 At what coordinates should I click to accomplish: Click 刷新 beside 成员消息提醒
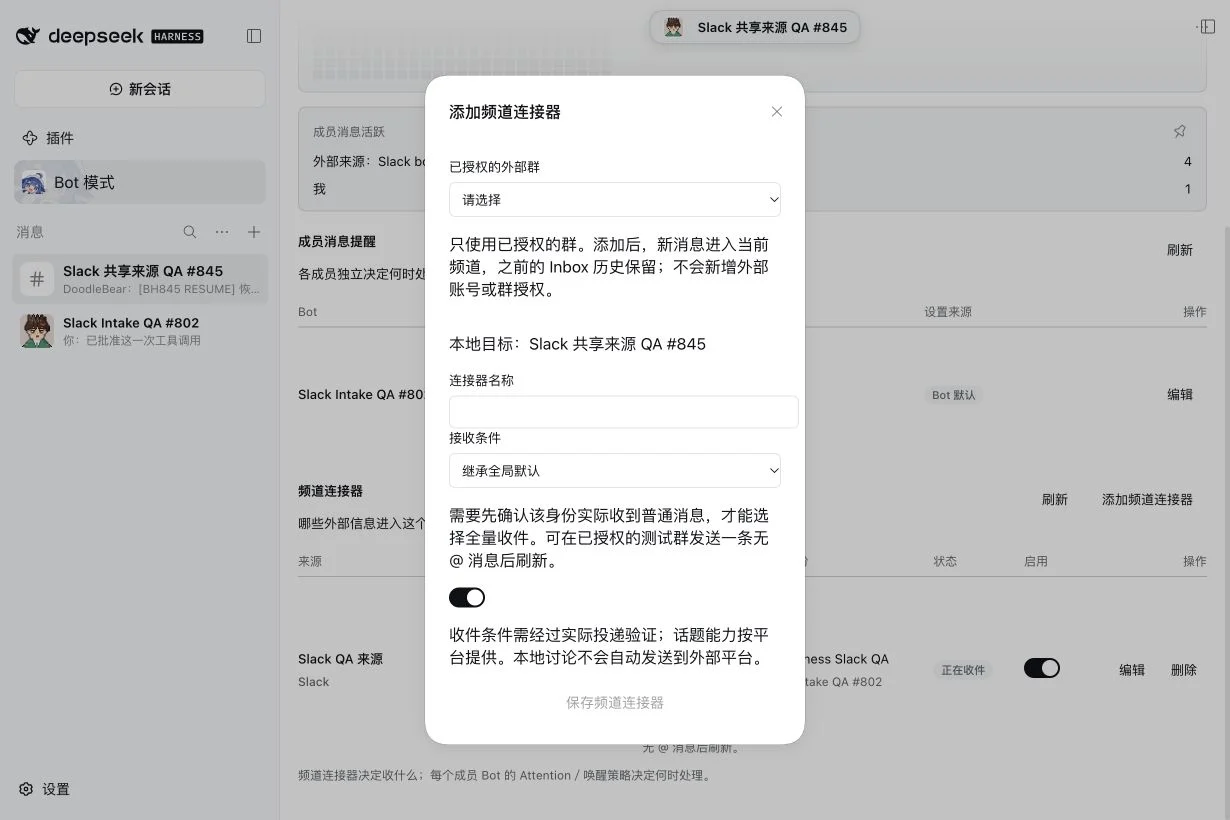pos(1180,250)
